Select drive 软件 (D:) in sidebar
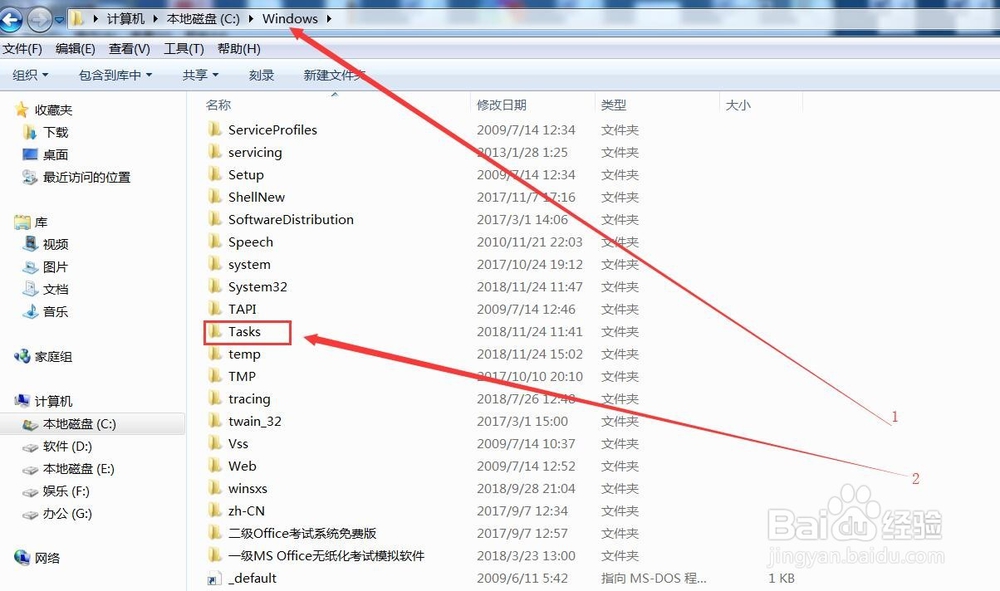Image resolution: width=1000 pixels, height=591 pixels. coord(68,446)
